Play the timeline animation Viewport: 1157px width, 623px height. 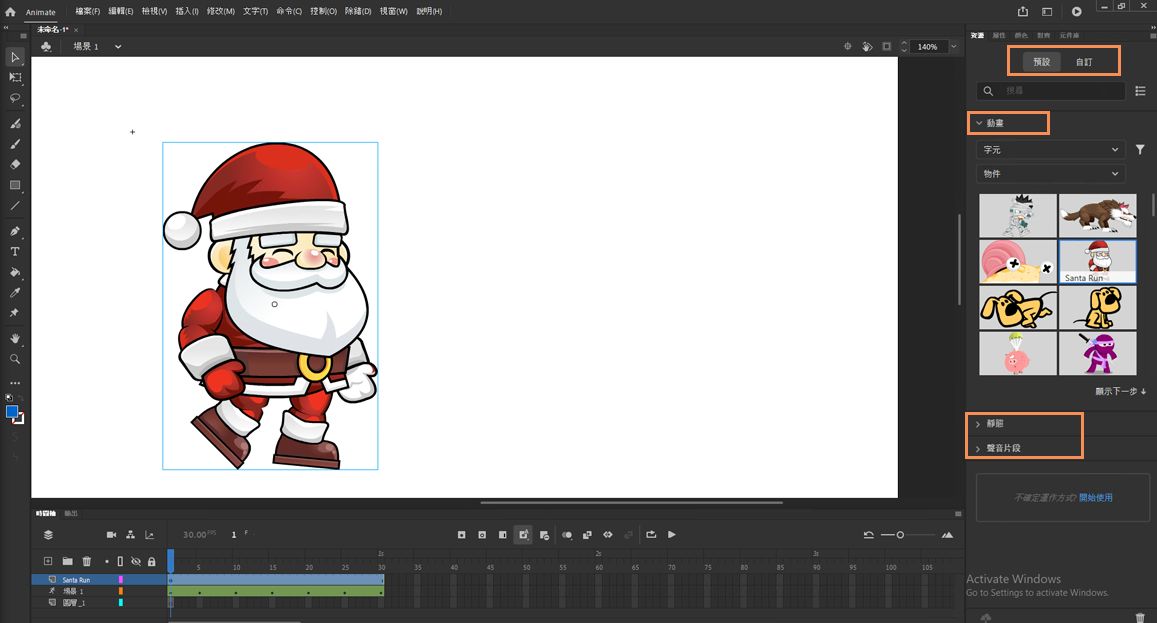click(x=671, y=534)
